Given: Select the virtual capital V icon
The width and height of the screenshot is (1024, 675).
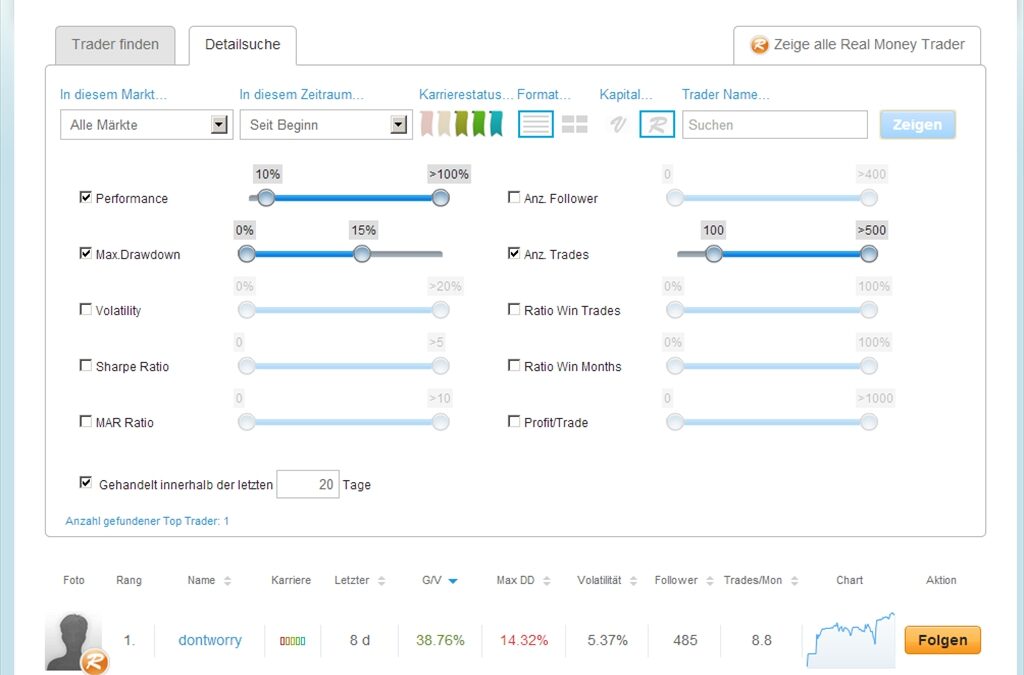Looking at the screenshot, I should tap(618, 125).
